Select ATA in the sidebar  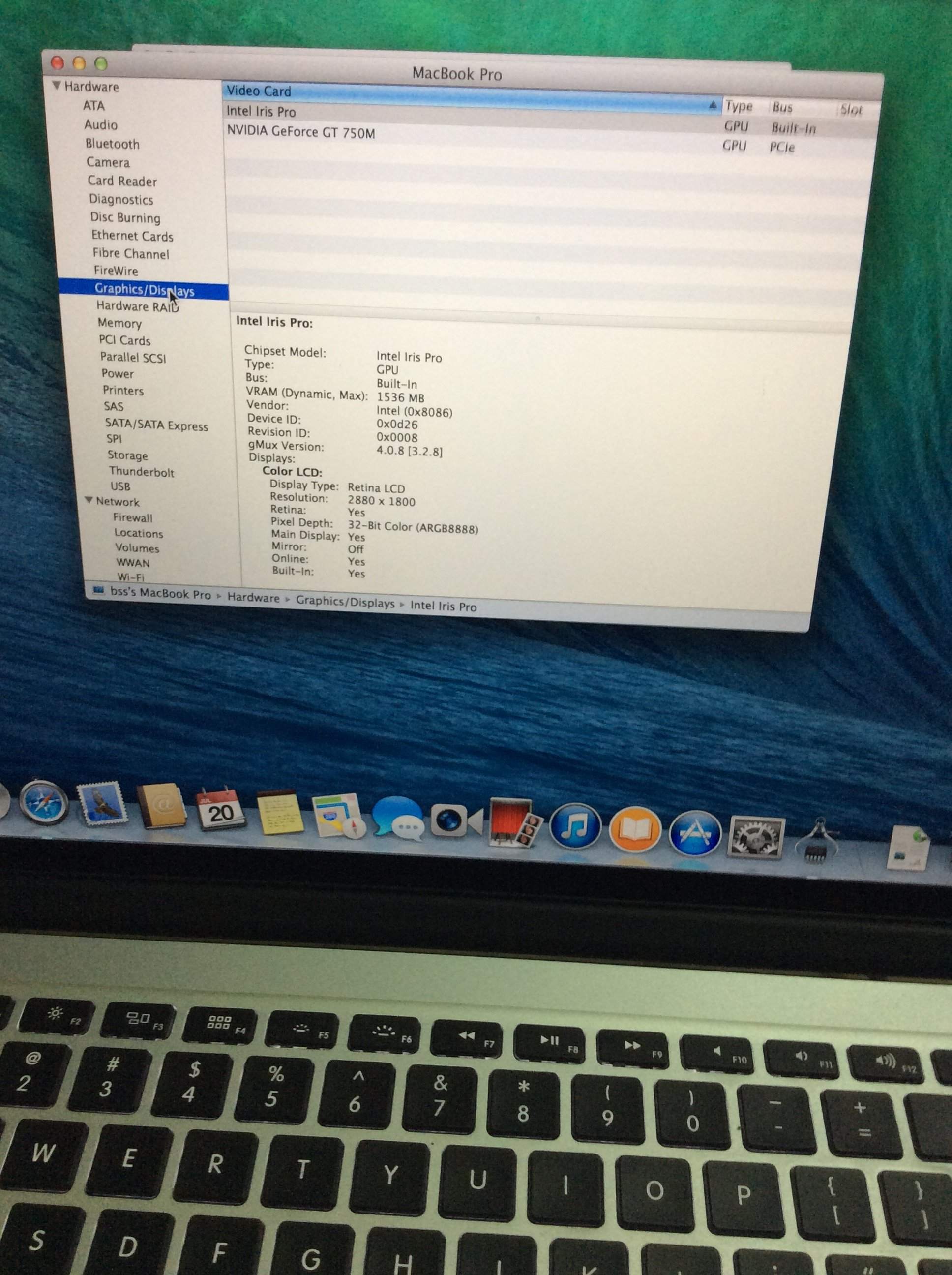(x=93, y=105)
